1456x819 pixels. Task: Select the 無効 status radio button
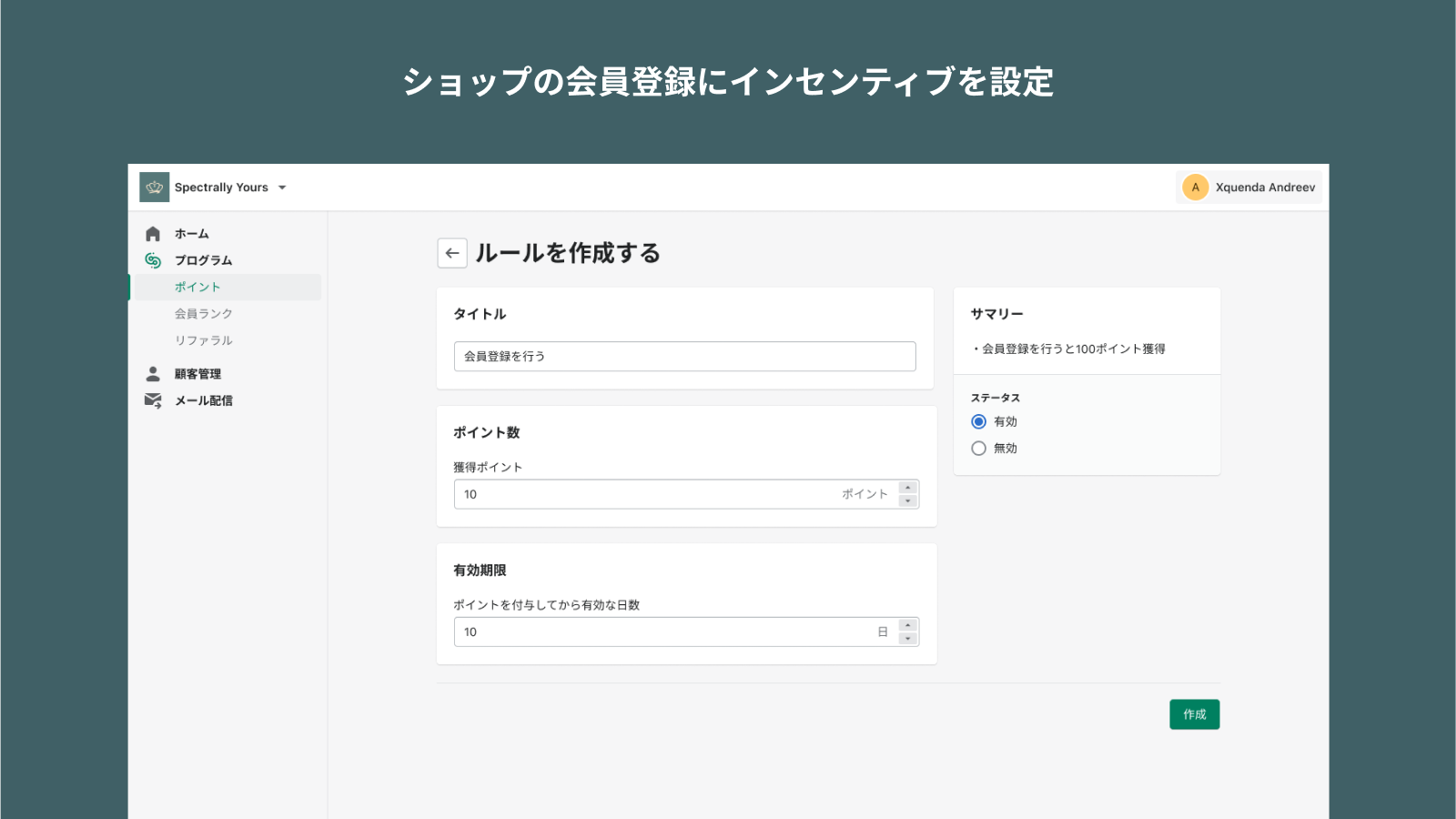tap(978, 449)
